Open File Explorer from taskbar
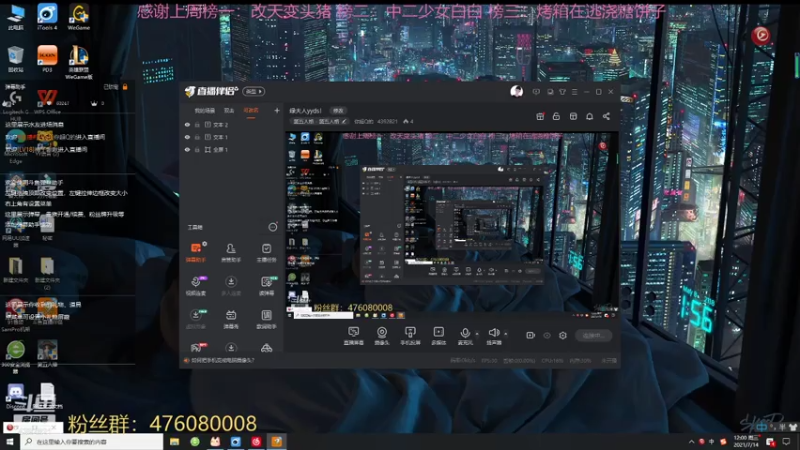This screenshot has height=450, width=800. pos(174,441)
